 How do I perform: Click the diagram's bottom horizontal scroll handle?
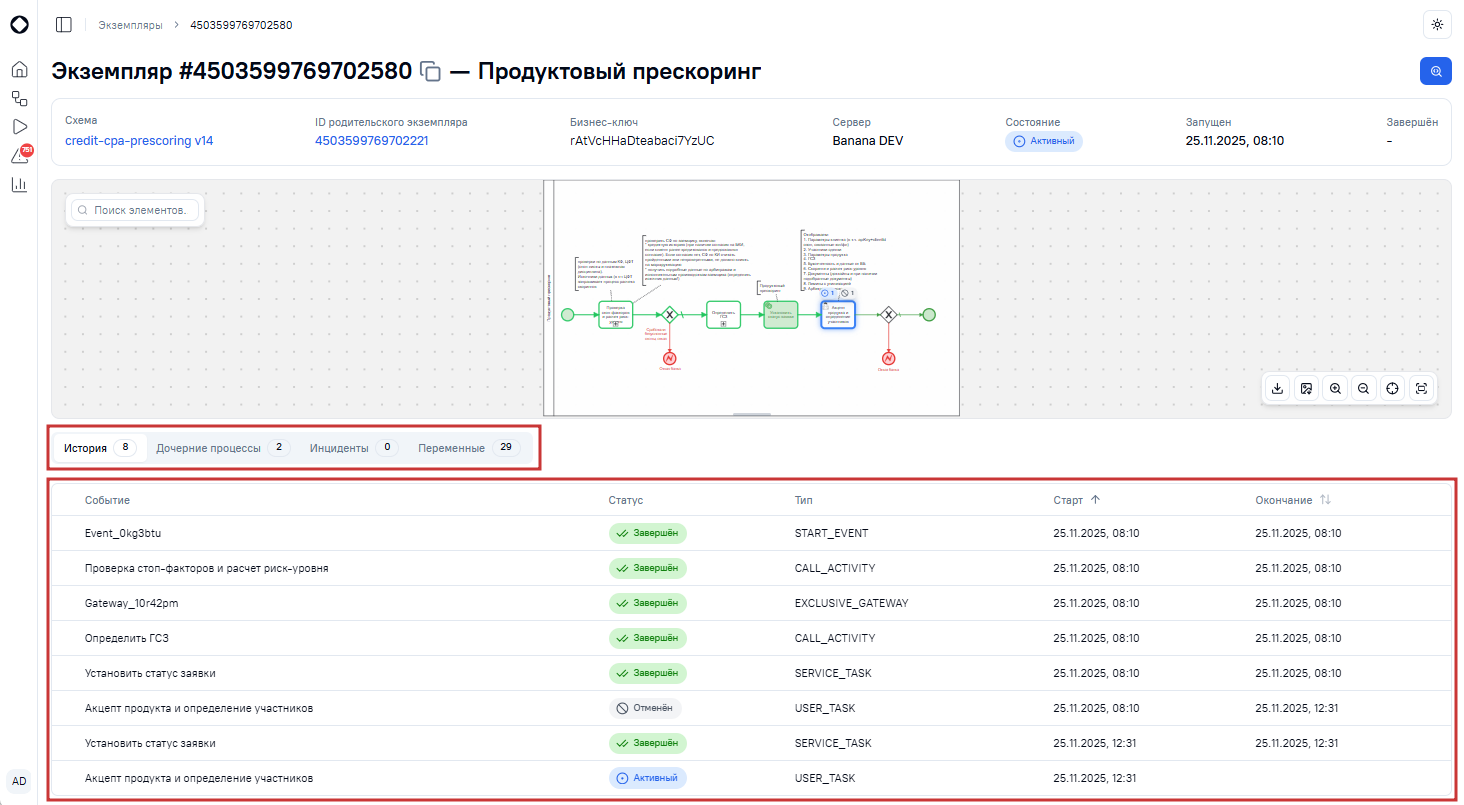(x=752, y=413)
